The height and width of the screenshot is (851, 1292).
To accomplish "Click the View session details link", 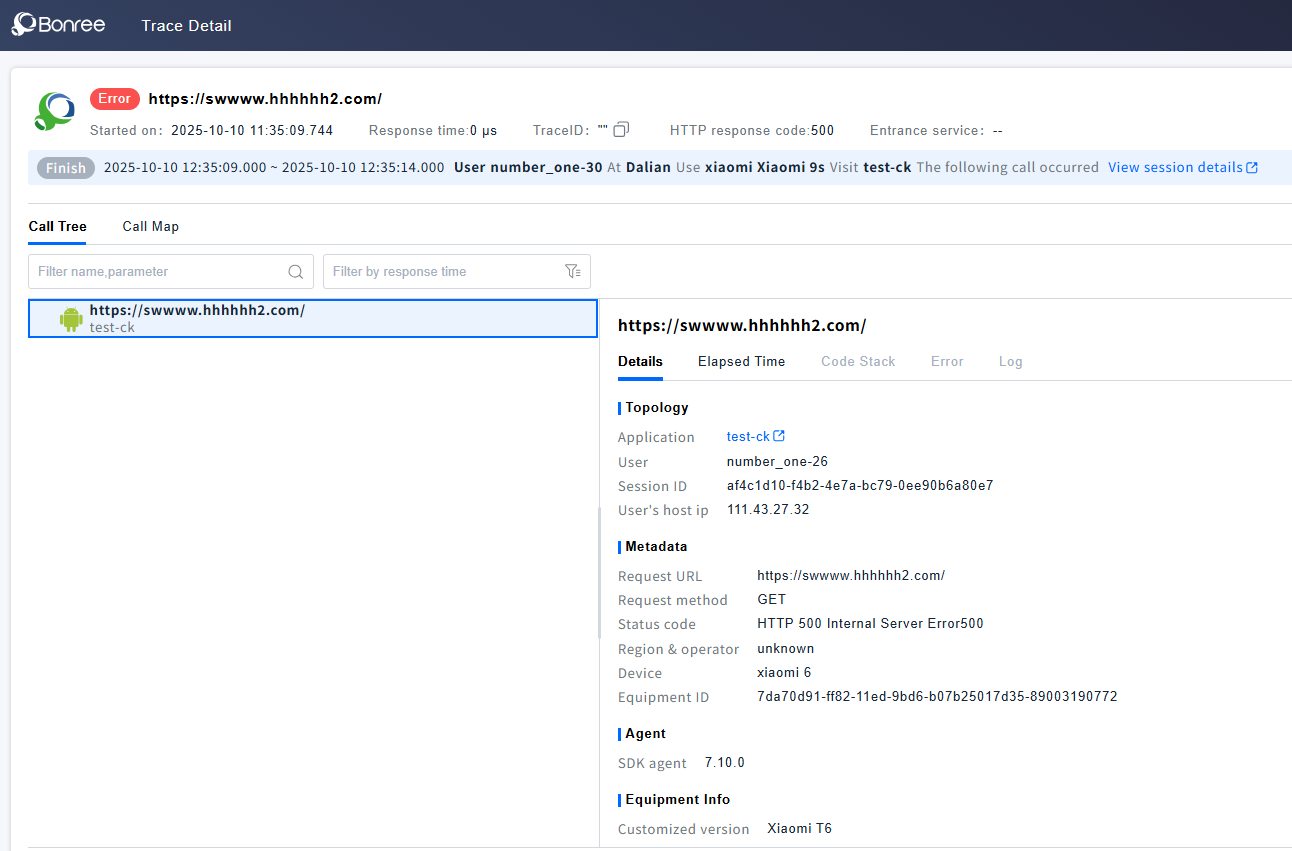I will (x=1175, y=168).
